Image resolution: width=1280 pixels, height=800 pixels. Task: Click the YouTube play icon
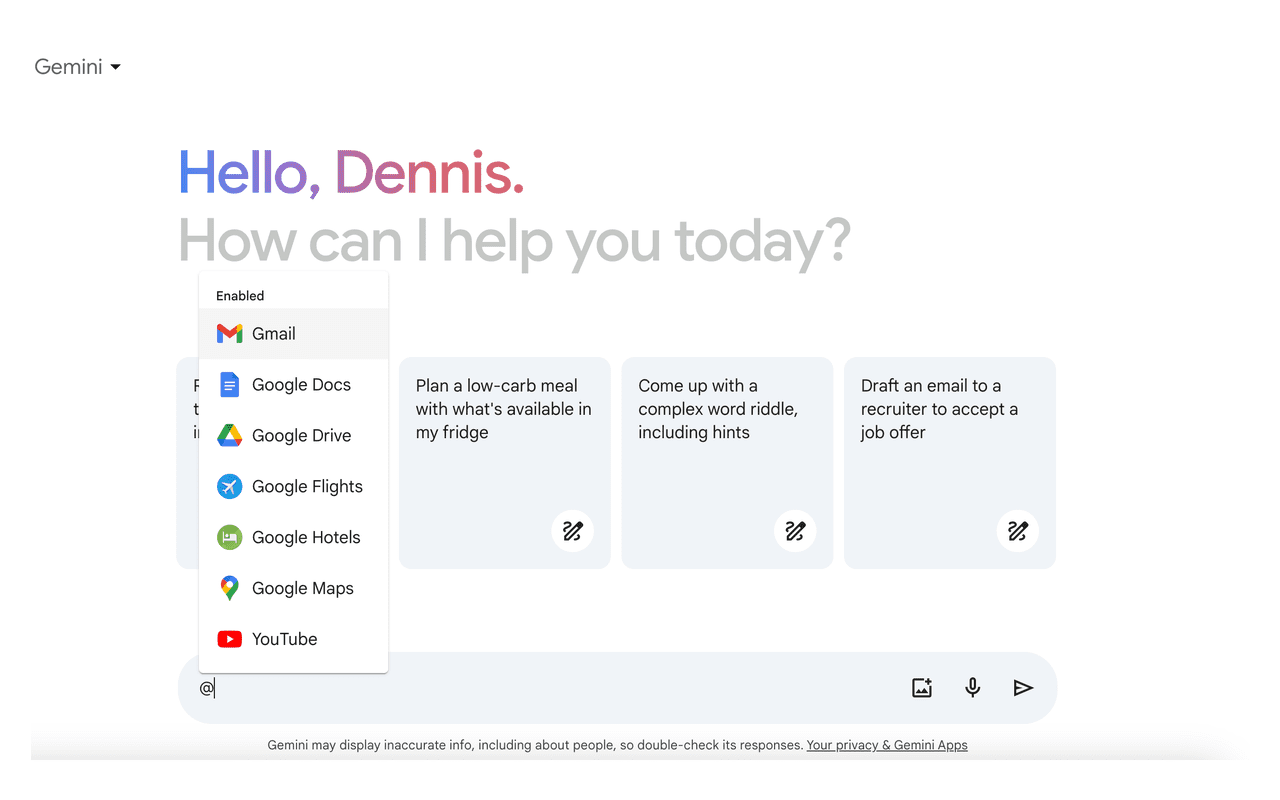pyautogui.click(x=229, y=640)
